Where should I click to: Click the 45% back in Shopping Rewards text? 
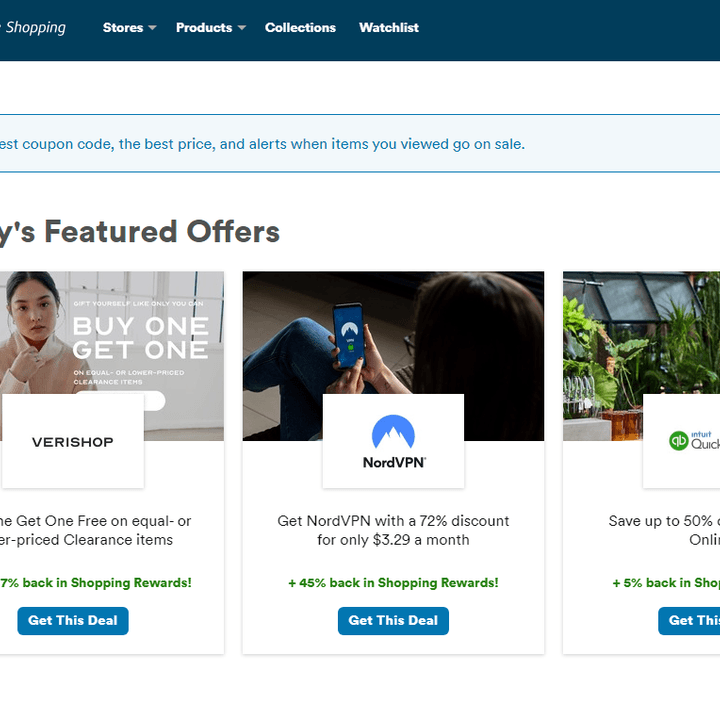[x=393, y=583]
